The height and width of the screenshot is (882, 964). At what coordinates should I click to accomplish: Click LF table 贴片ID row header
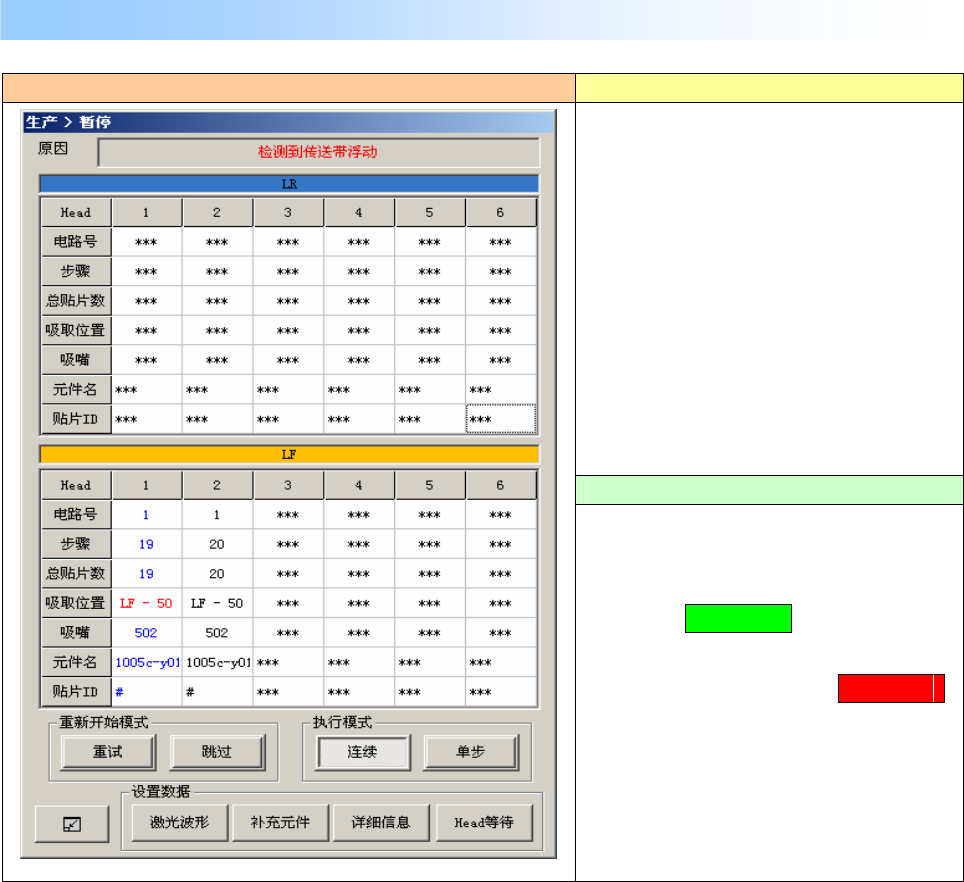point(76,691)
